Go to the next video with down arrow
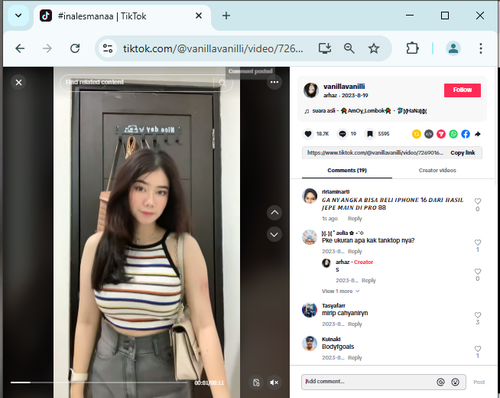Viewport: 500px width, 398px height. [x=274, y=234]
